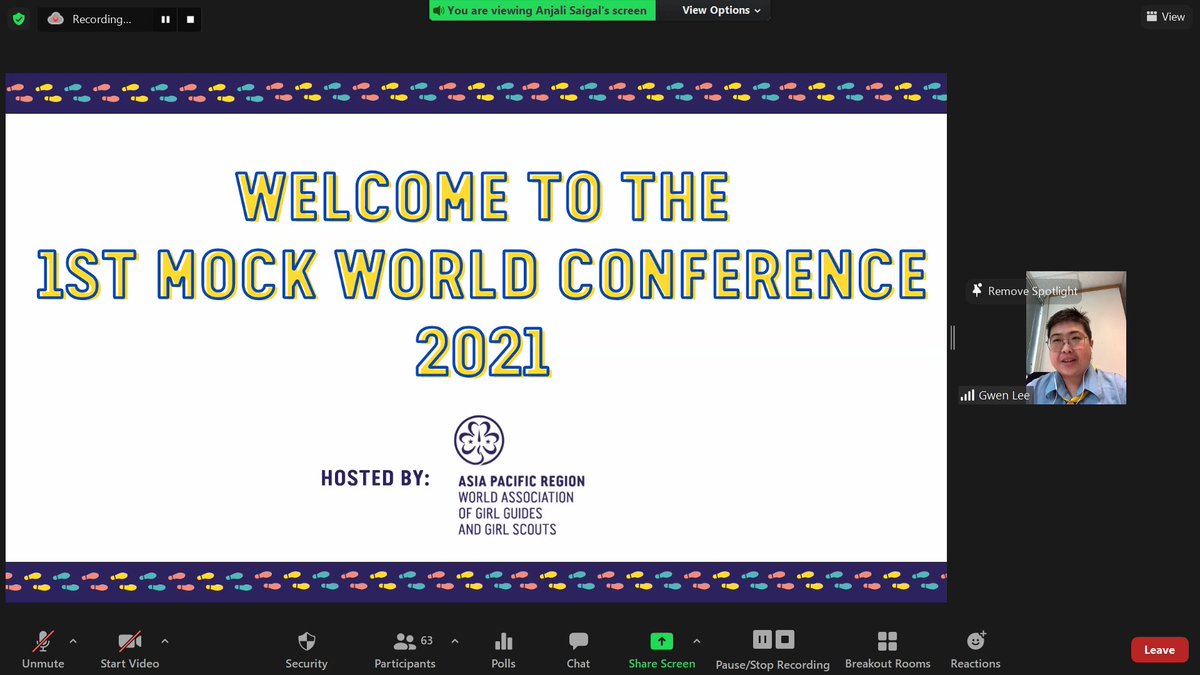
Task: Click the cloud Recording indicator icon
Action: (x=56, y=19)
